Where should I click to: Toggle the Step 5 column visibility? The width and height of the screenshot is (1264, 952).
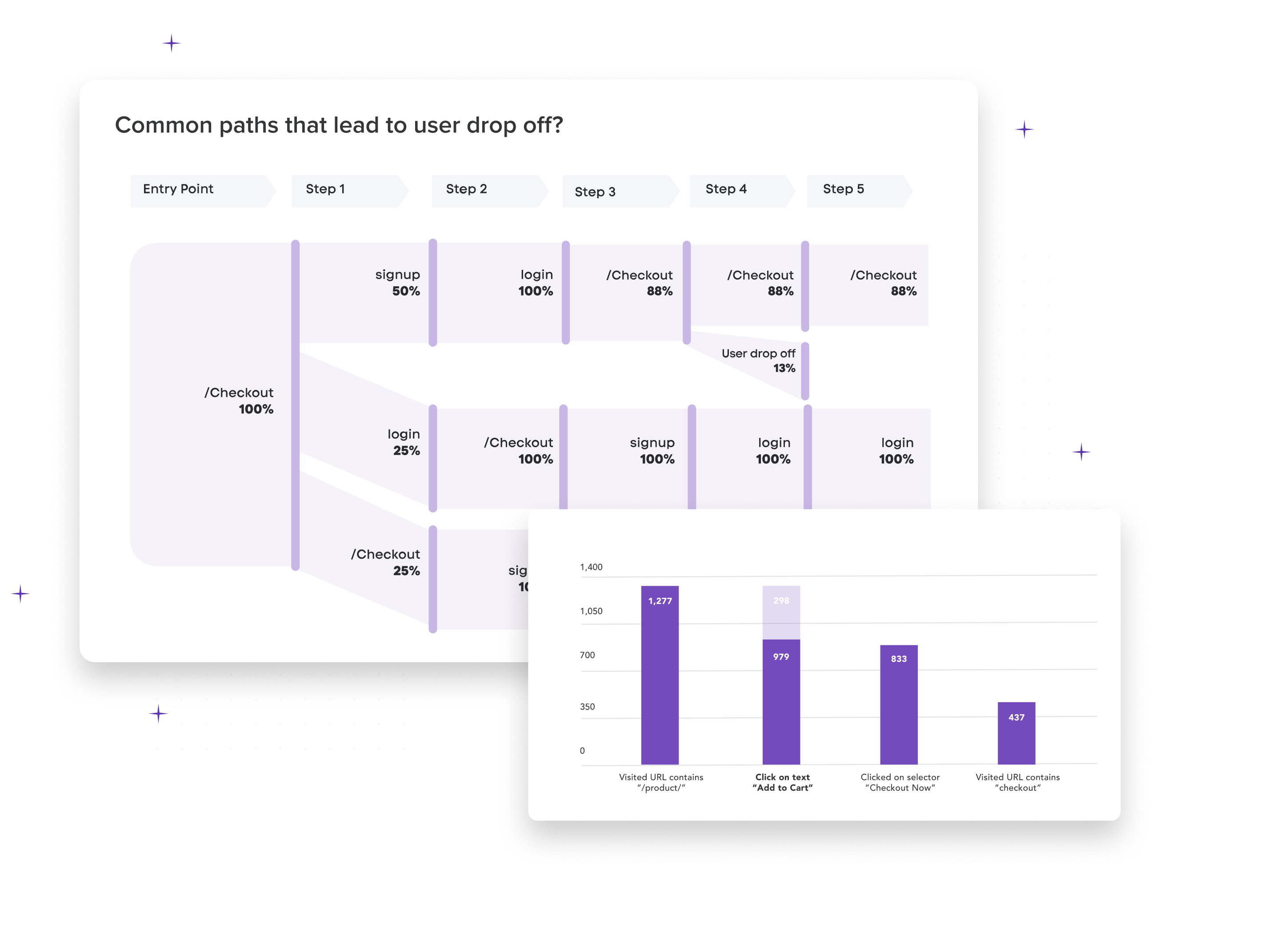point(845,190)
